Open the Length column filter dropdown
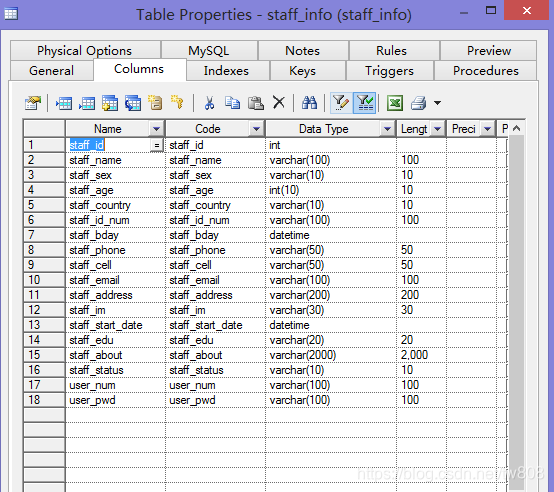554x492 pixels. coord(437,129)
